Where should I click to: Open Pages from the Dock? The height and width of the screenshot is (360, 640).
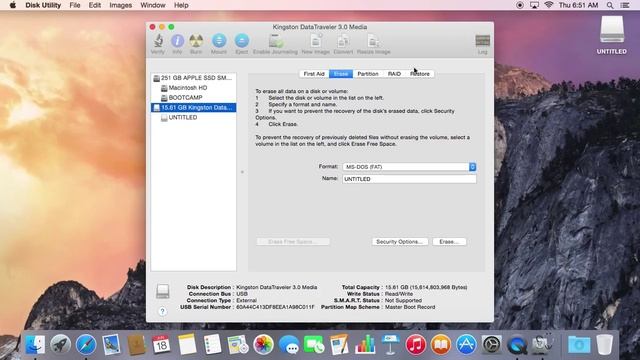click(x=340, y=344)
